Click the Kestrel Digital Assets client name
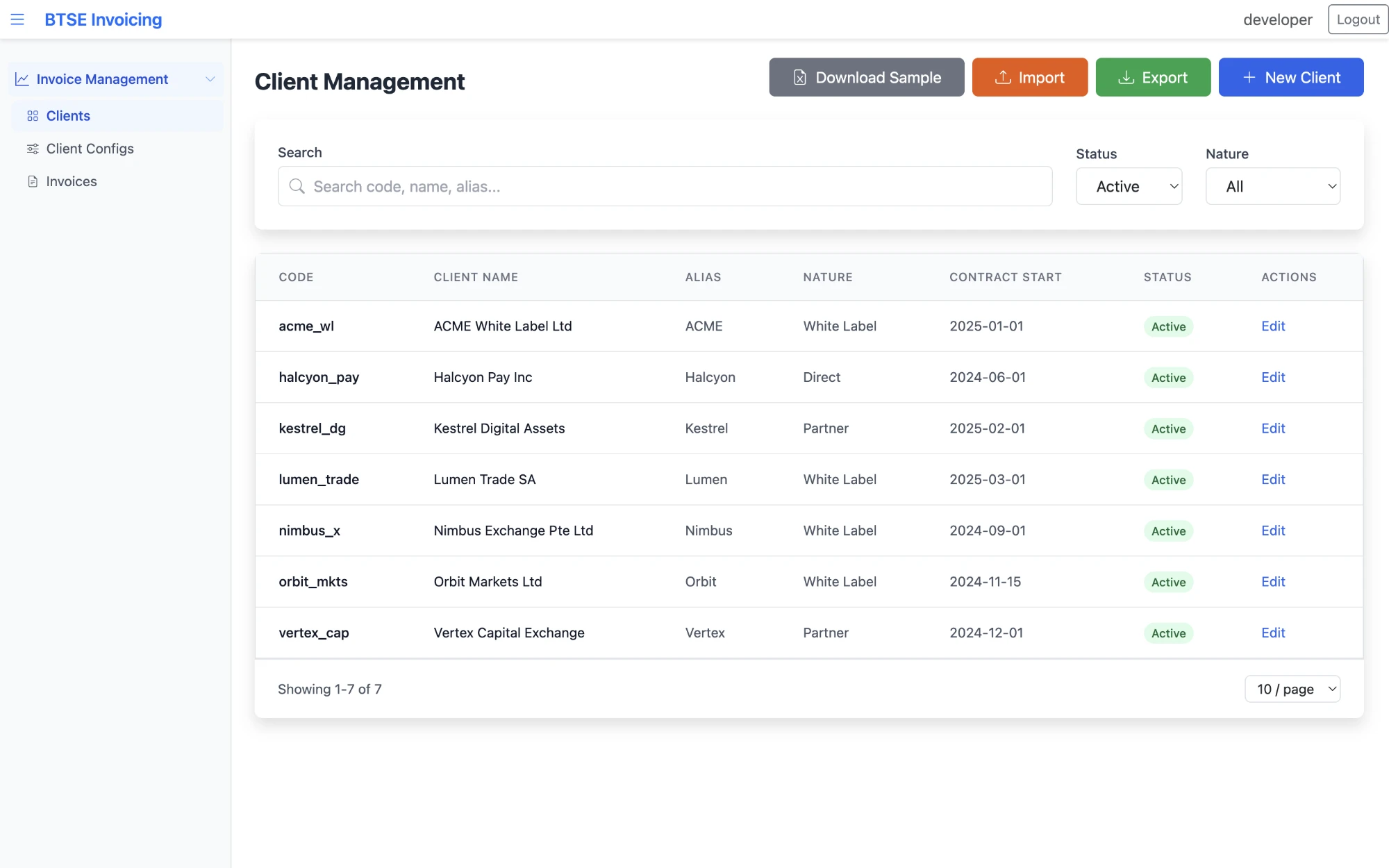The image size is (1389, 868). [x=499, y=428]
